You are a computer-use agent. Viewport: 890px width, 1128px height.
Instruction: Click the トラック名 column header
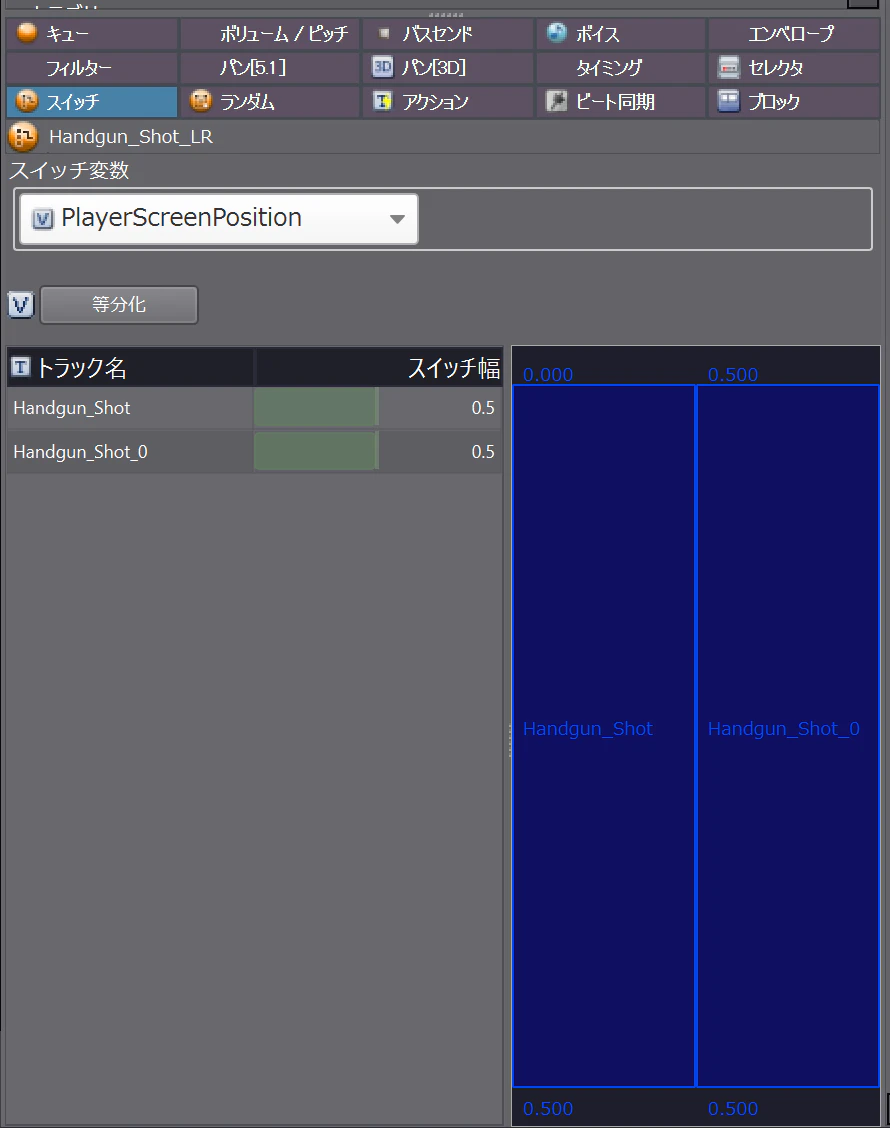pos(130,368)
